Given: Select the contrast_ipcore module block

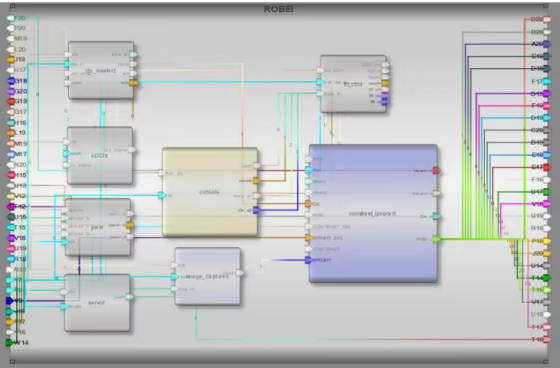Looking at the screenshot, I should point(373,214).
